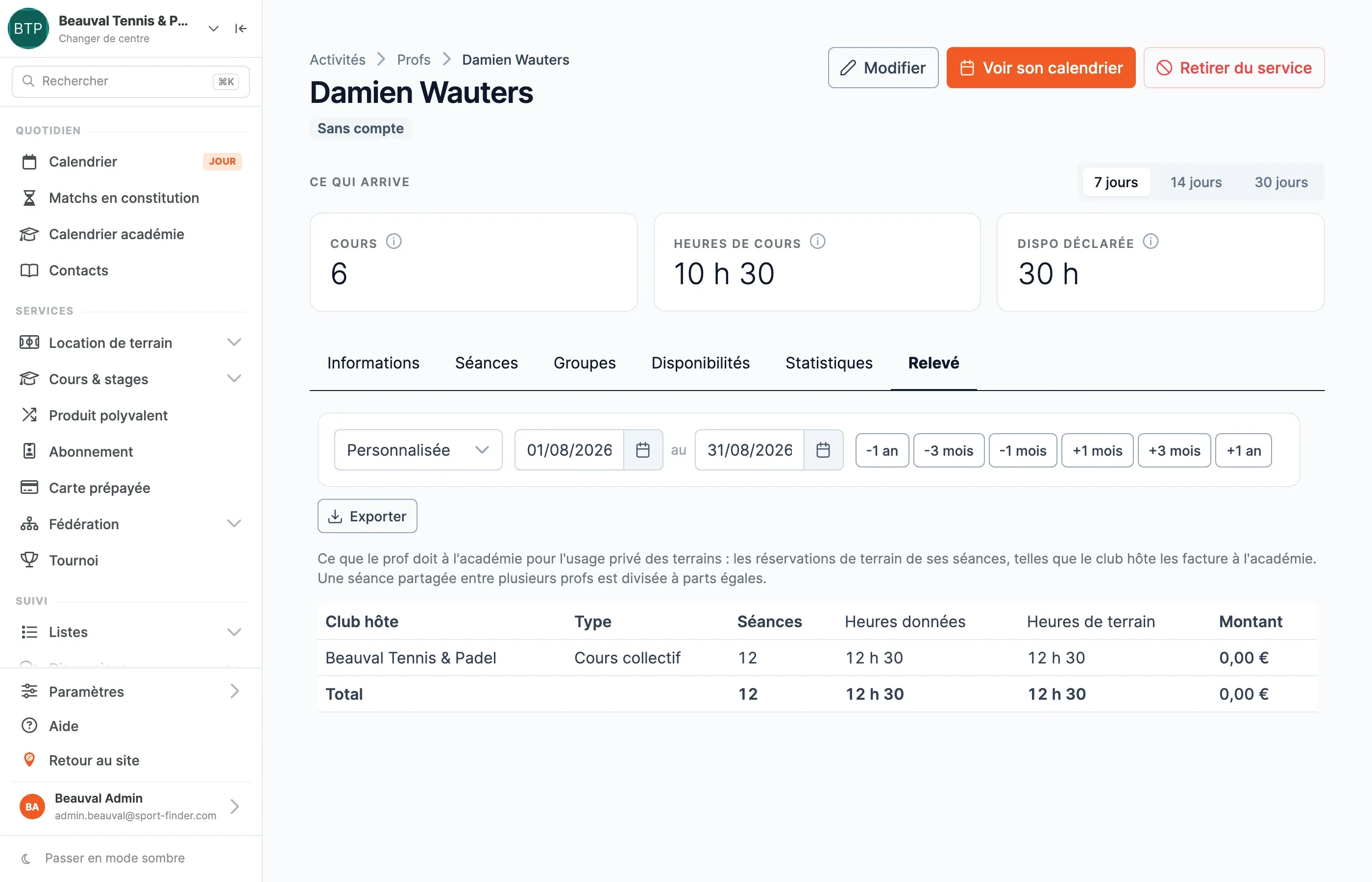Open Contacts in the sidebar
The width and height of the screenshot is (1372, 882).
(x=130, y=270)
